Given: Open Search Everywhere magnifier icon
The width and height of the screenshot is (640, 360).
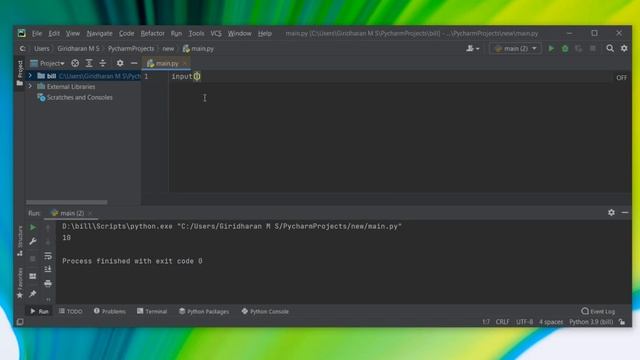Looking at the screenshot, I should coord(610,49).
